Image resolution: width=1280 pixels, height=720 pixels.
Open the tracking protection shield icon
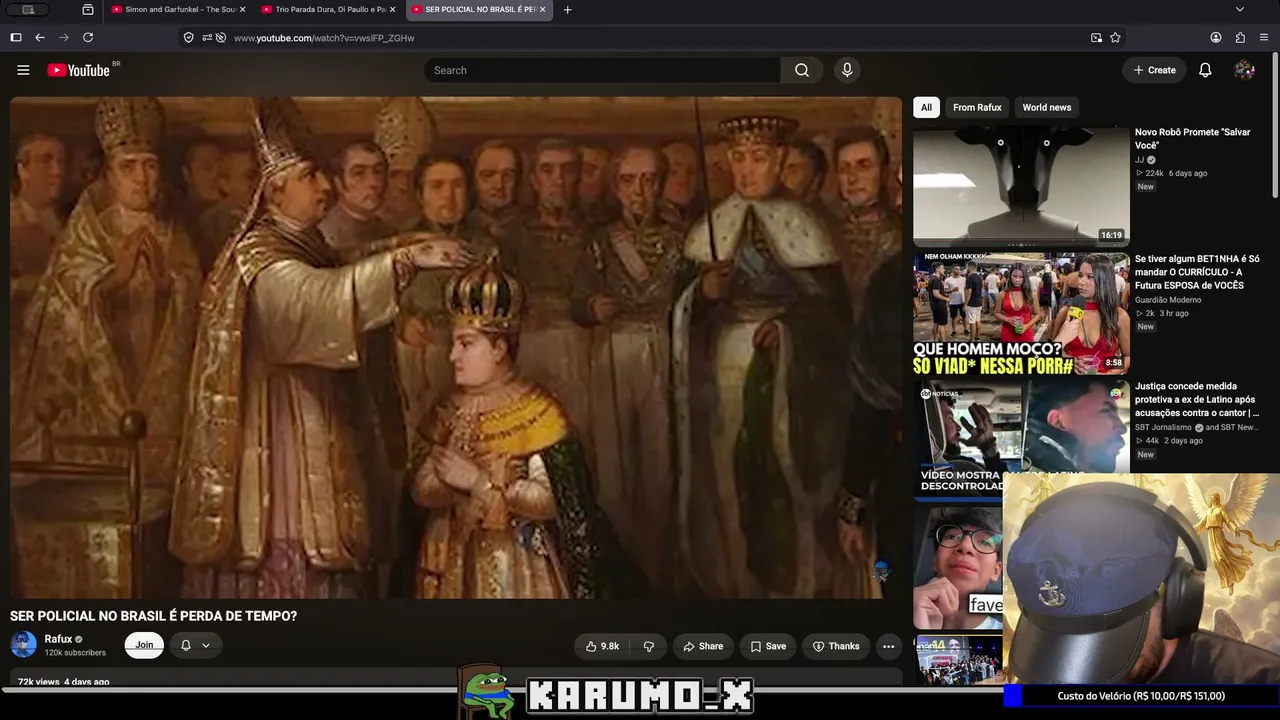tap(188, 38)
